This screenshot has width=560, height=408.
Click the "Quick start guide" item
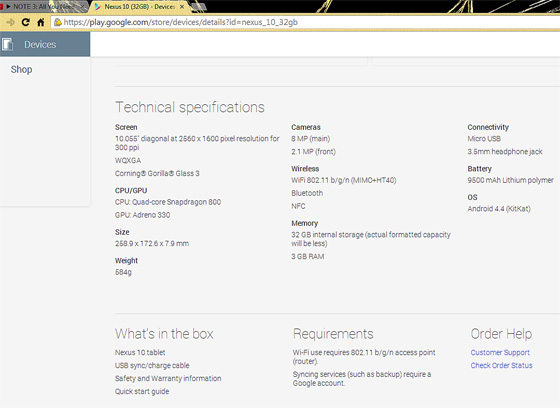(x=142, y=391)
